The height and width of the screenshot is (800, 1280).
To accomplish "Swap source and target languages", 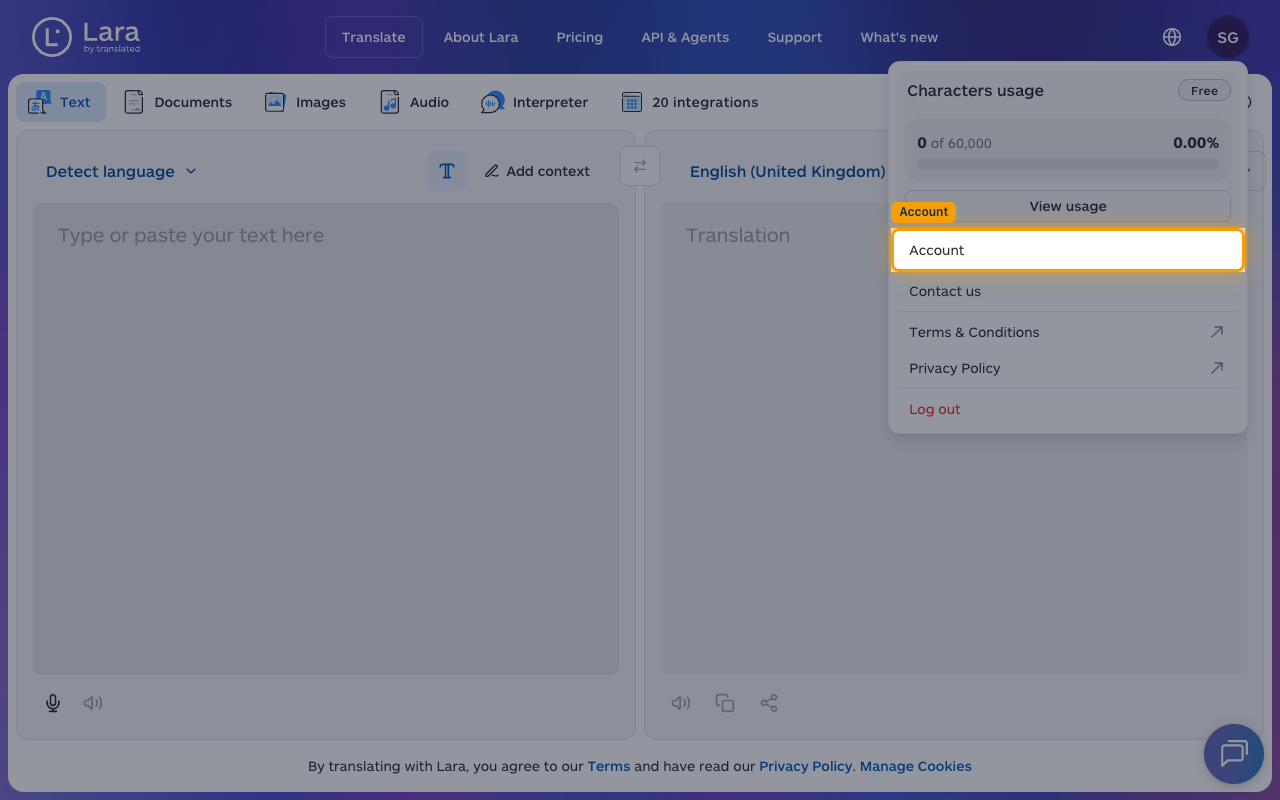I will pyautogui.click(x=640, y=166).
